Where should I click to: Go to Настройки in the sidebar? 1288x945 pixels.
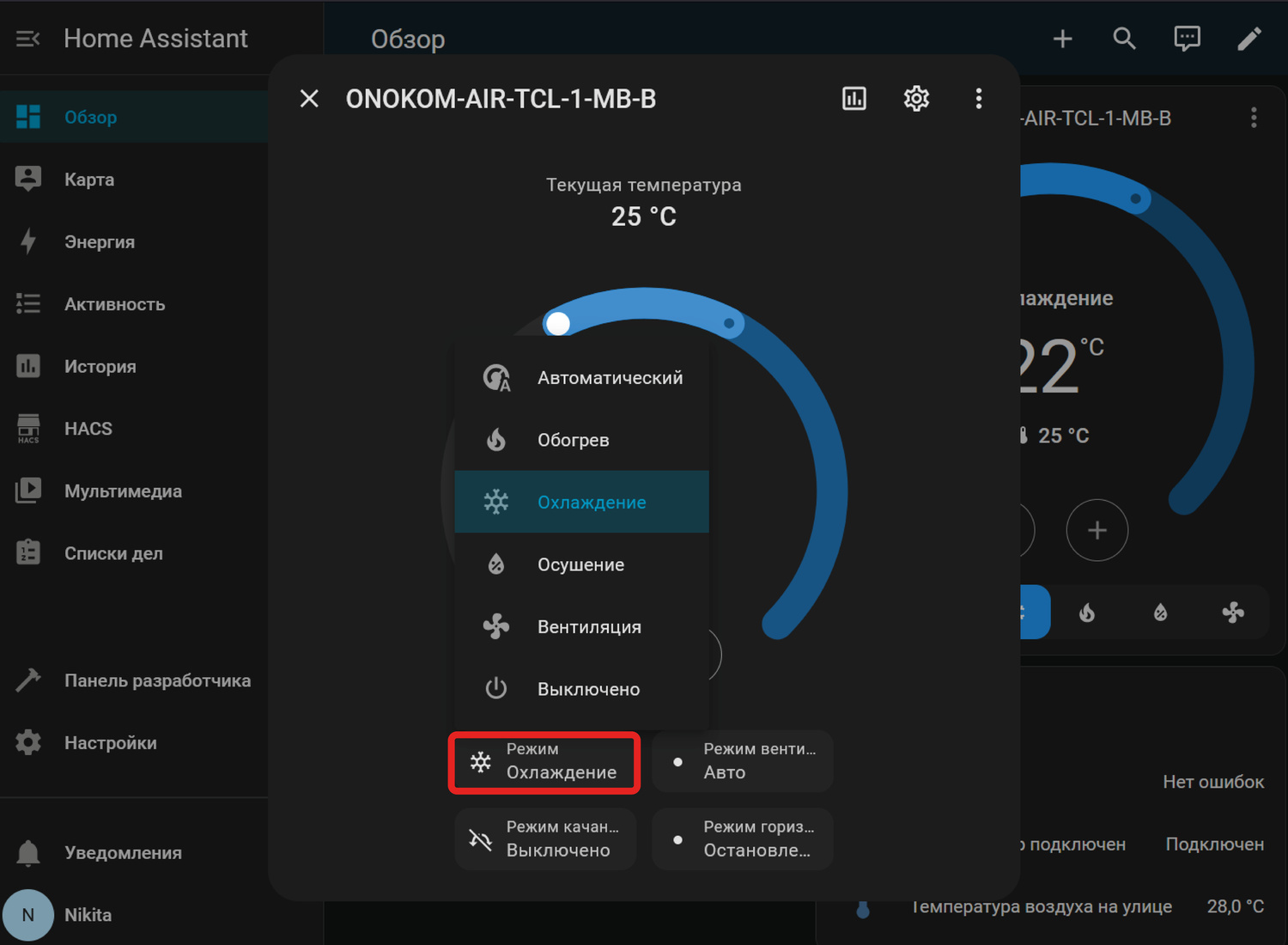coord(110,743)
